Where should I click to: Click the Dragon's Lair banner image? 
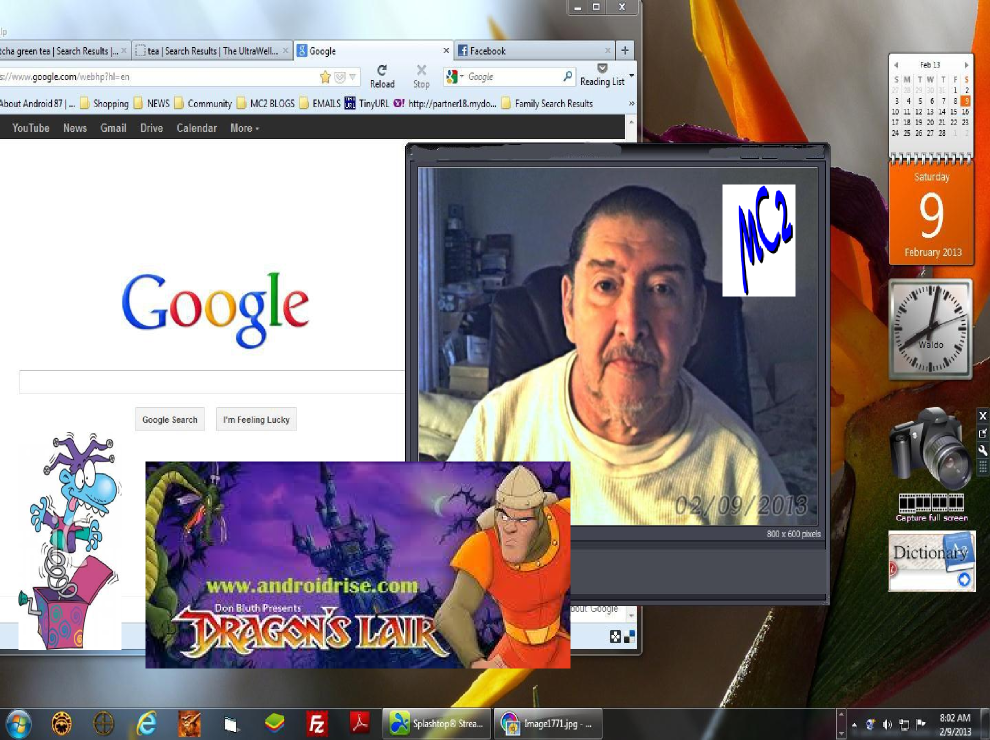click(x=357, y=564)
